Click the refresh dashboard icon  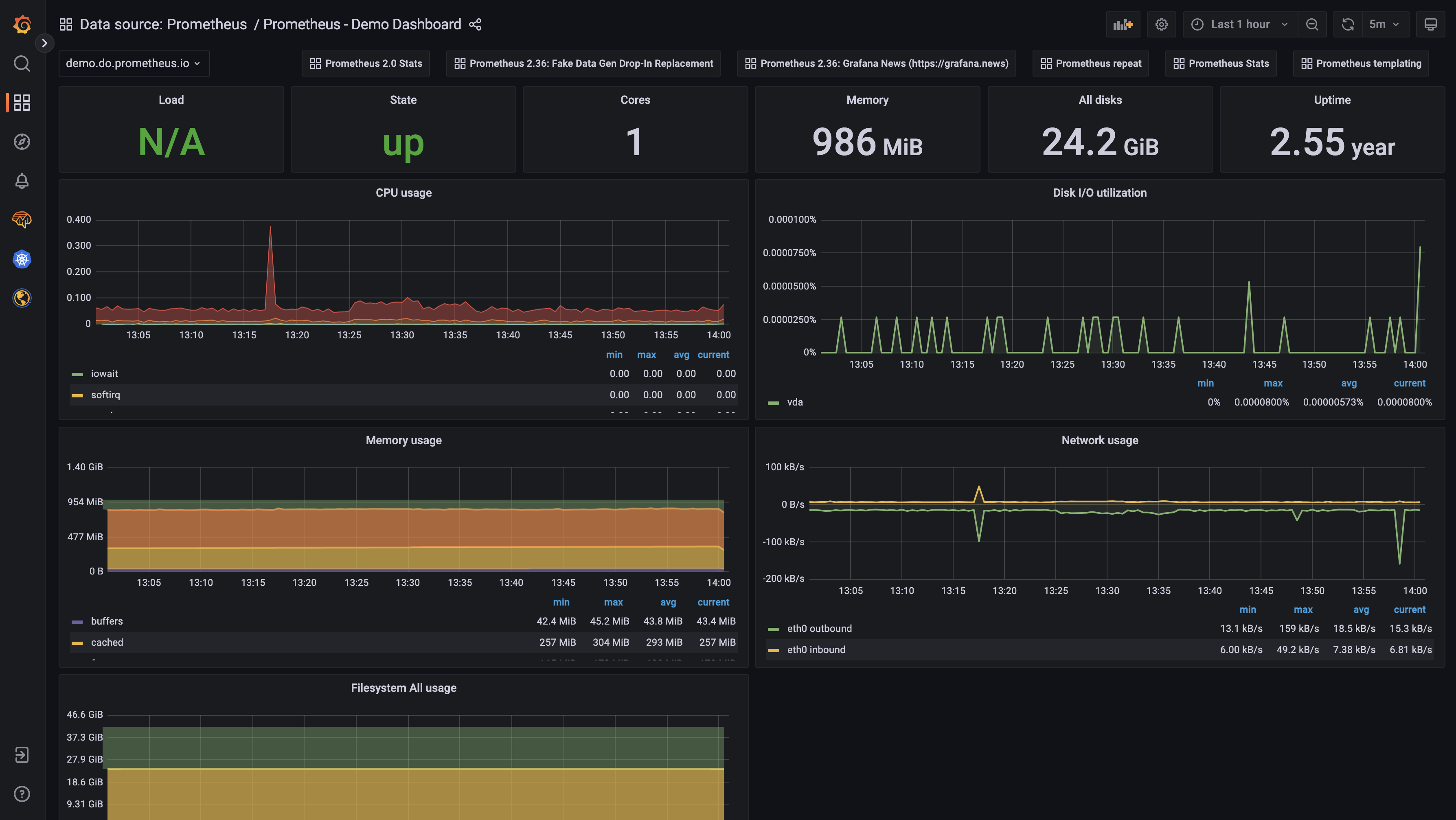pyautogui.click(x=1347, y=24)
